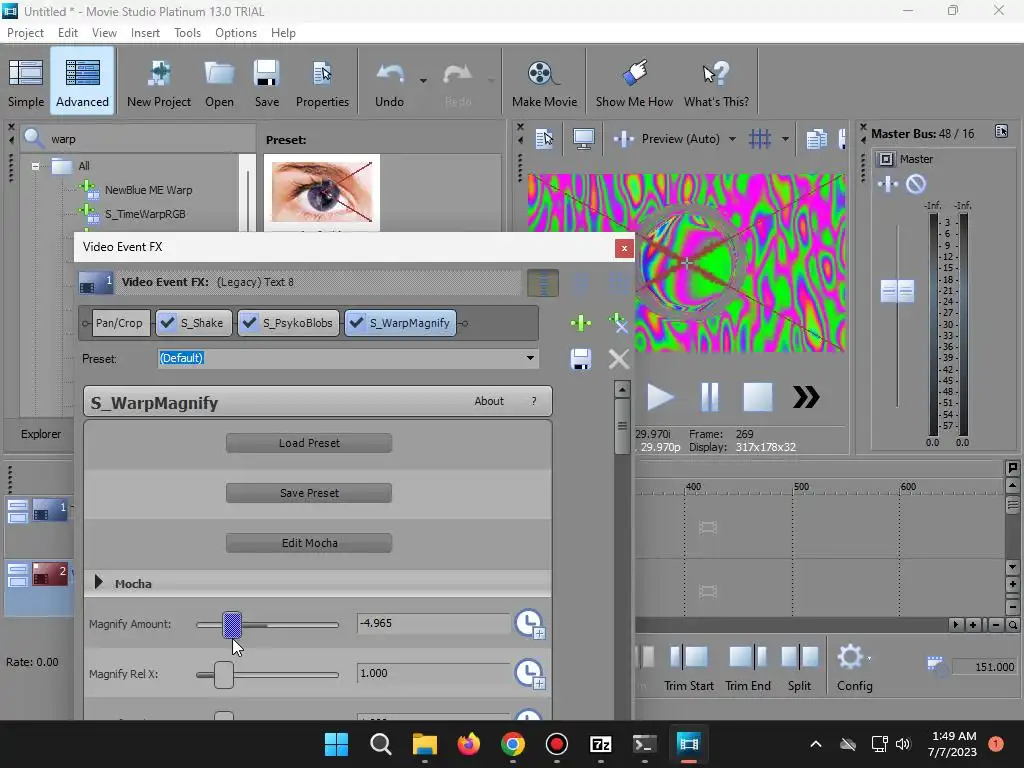Open the Insert menu
Screen dimensions: 1024x768
coord(145,33)
